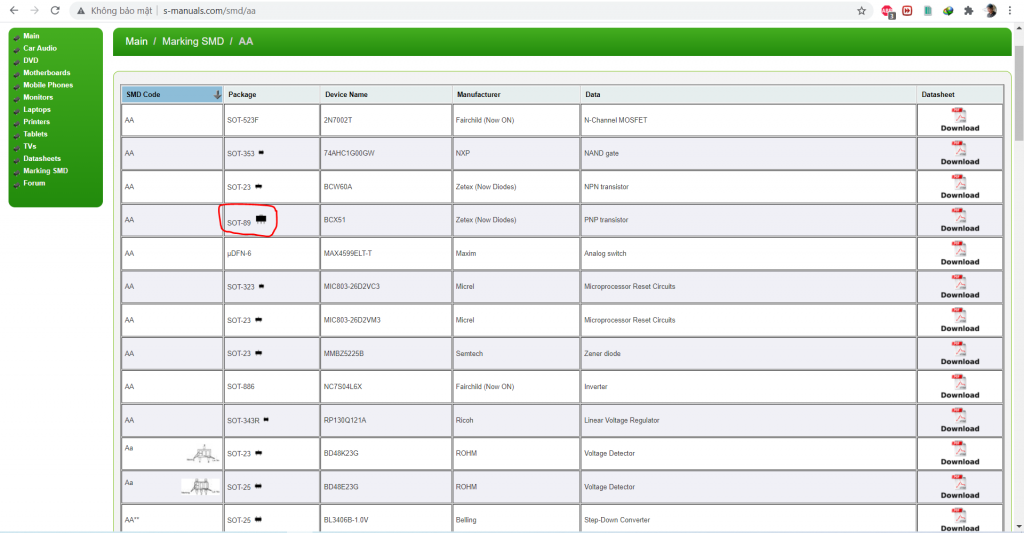Click the Package column header
This screenshot has height=533, width=1024.
[272, 95]
